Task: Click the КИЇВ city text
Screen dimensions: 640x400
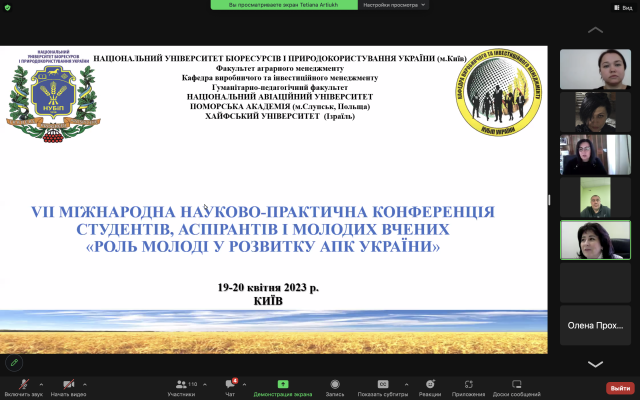Action: [268, 301]
